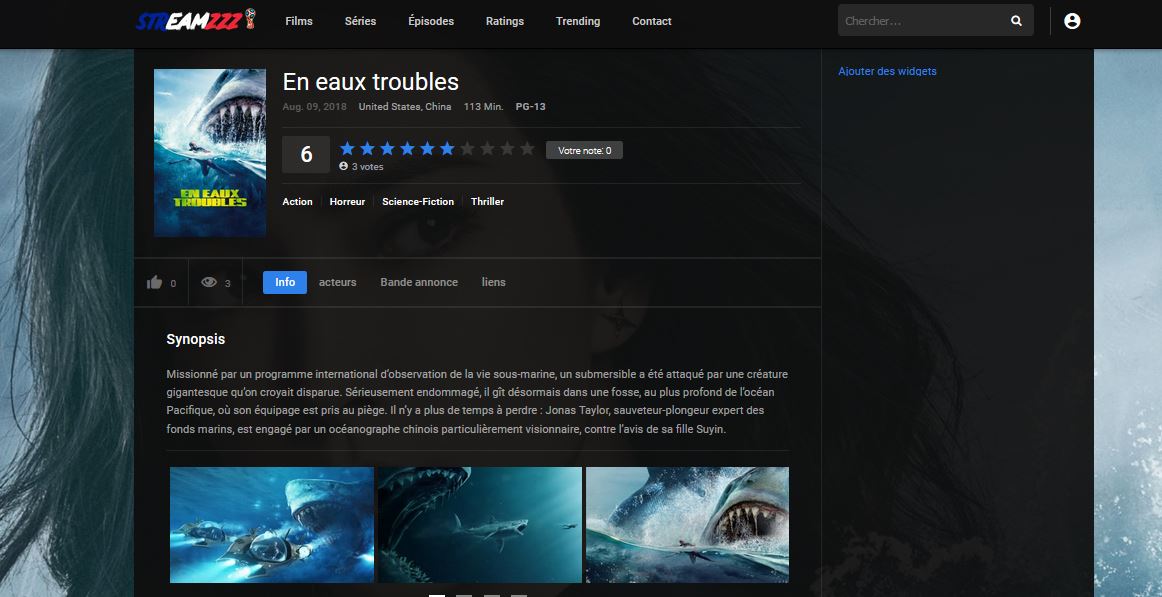Go to the Ratings page
1162x597 pixels.
coord(505,21)
